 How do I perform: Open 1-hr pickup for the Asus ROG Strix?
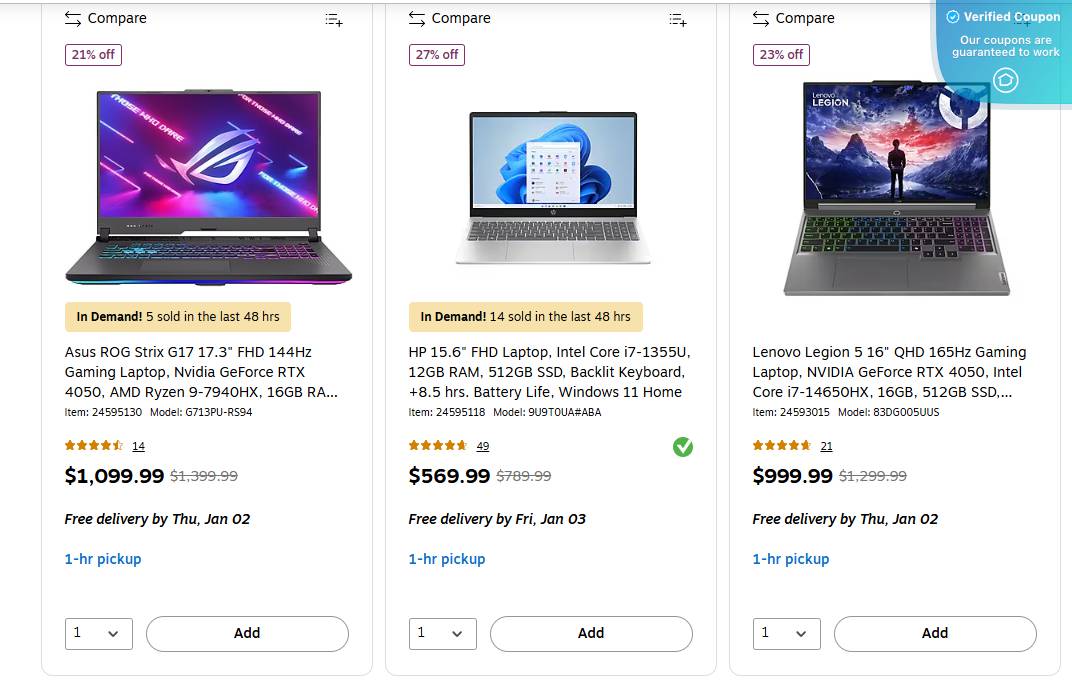point(102,559)
